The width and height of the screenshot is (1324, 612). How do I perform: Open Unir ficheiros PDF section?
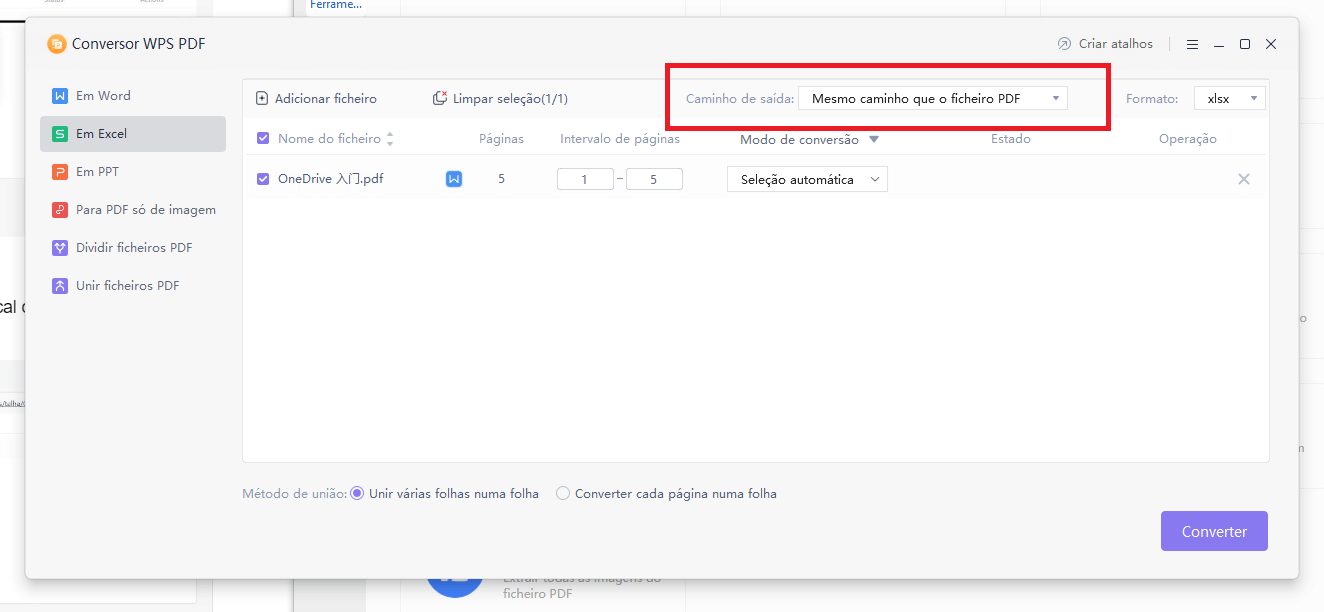point(133,286)
